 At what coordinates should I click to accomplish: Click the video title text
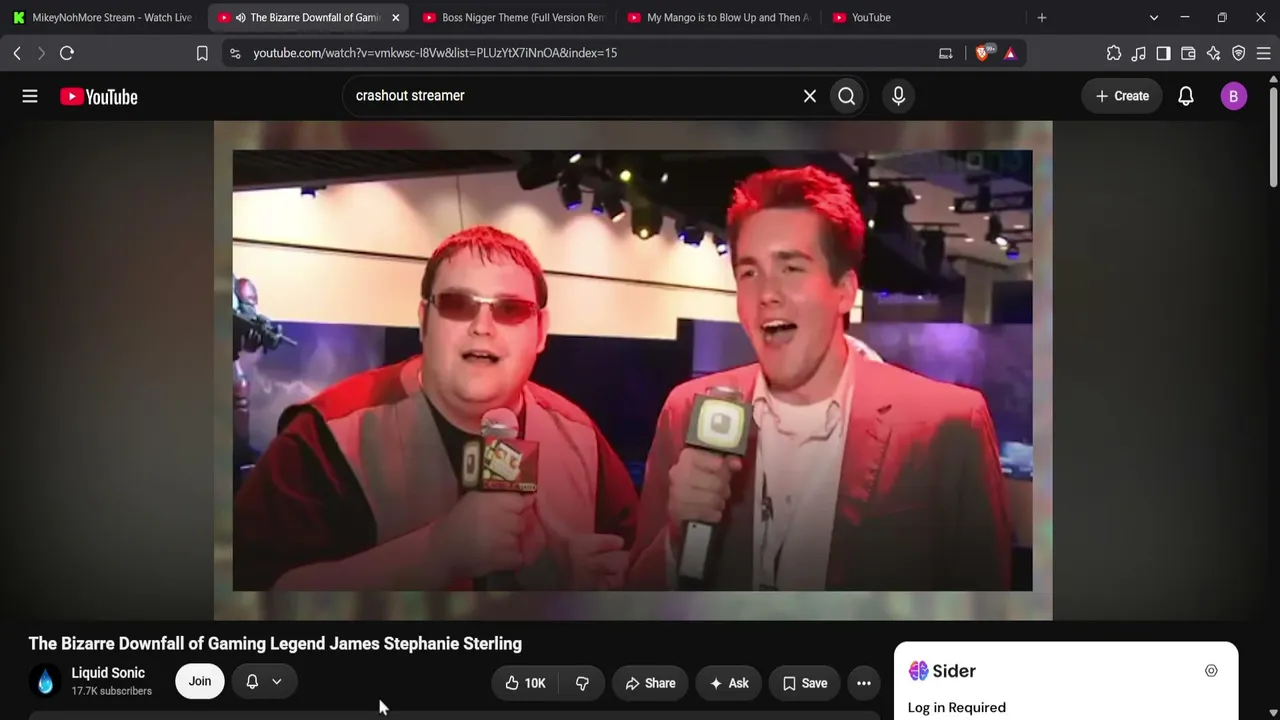pyautogui.click(x=275, y=644)
